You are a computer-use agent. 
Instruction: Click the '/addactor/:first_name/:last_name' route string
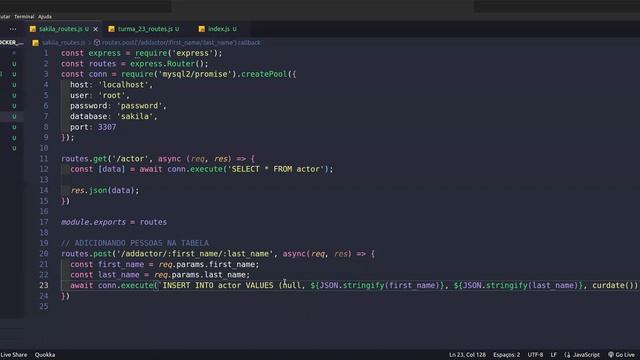point(195,254)
